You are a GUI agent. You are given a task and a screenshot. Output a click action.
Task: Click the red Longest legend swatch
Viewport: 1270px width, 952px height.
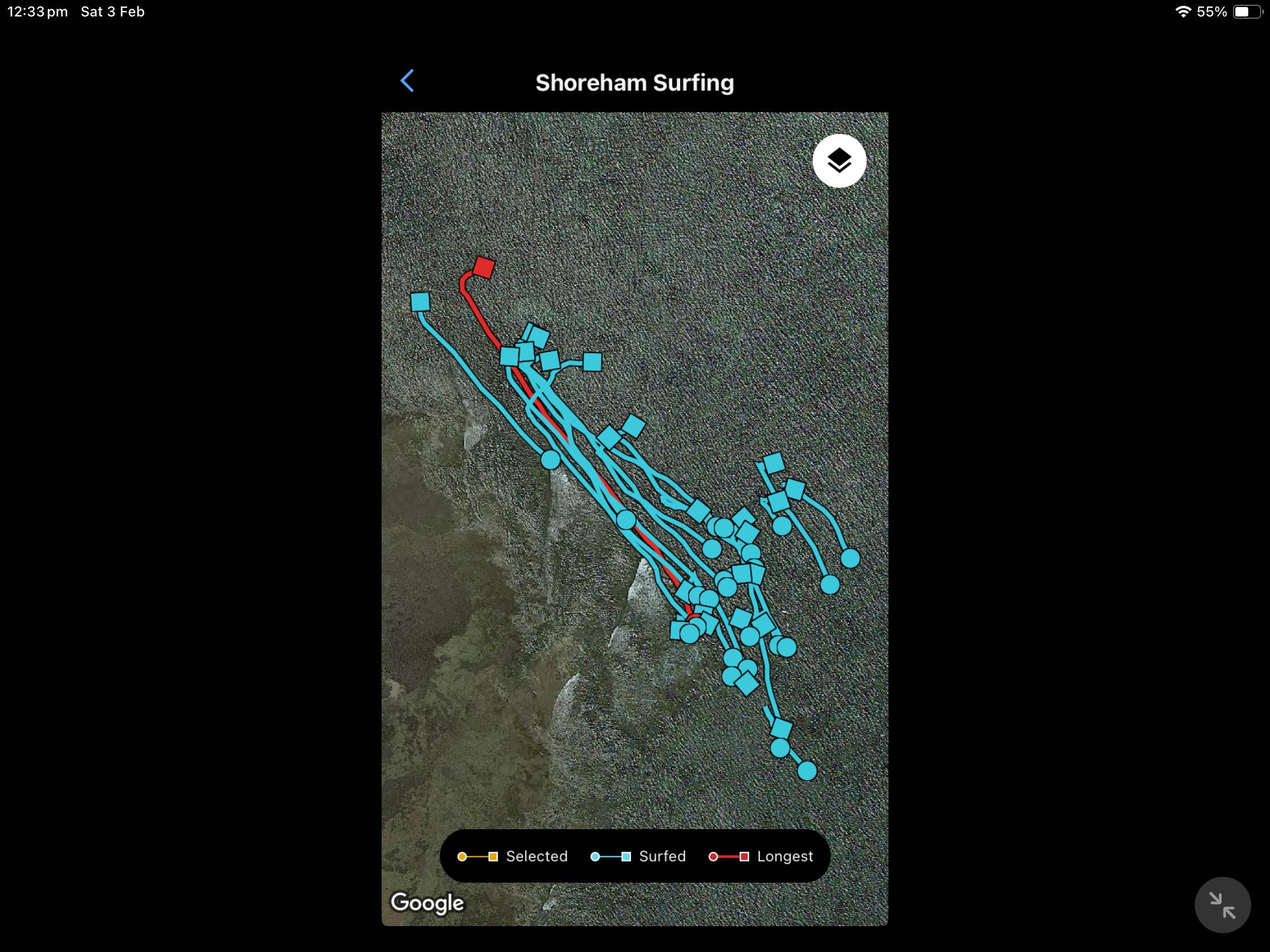pyautogui.click(x=728, y=857)
